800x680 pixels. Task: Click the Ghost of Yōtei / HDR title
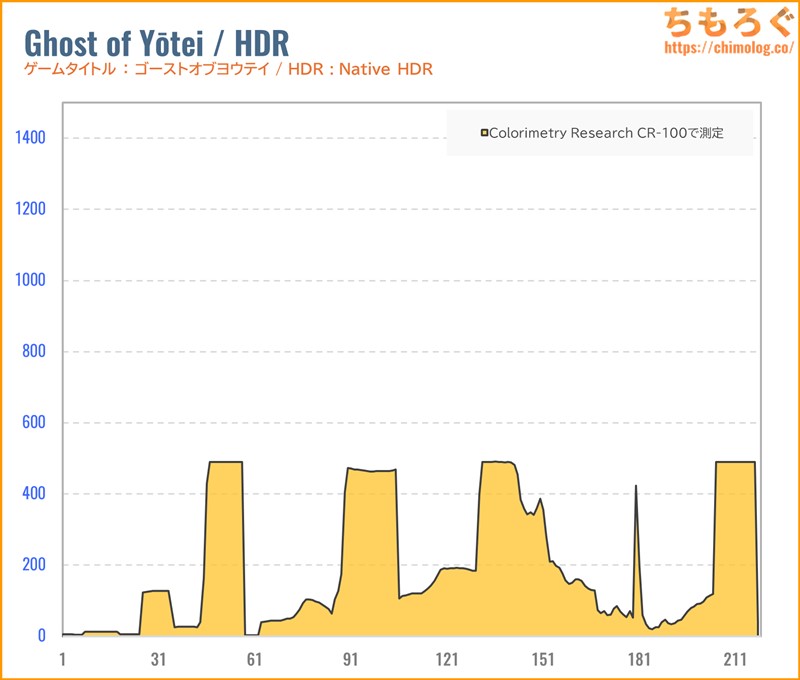tap(157, 42)
